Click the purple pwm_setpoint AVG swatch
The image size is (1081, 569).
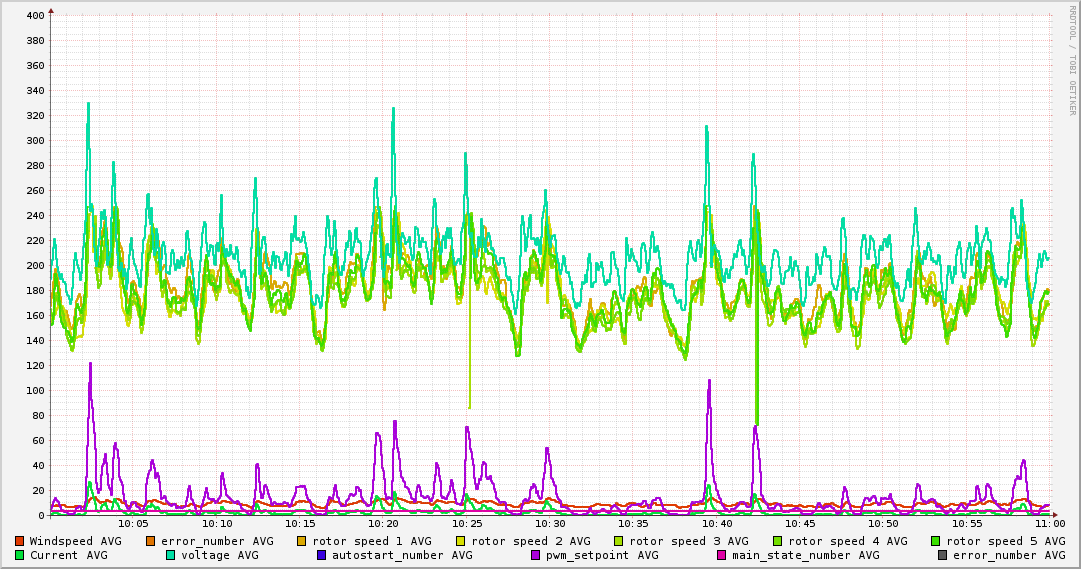pyautogui.click(x=536, y=555)
